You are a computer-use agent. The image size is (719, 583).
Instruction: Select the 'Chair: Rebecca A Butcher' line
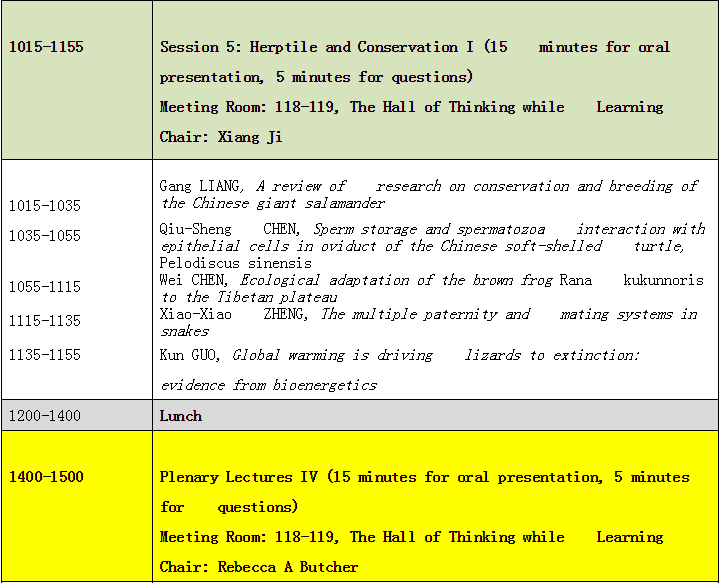[259, 567]
